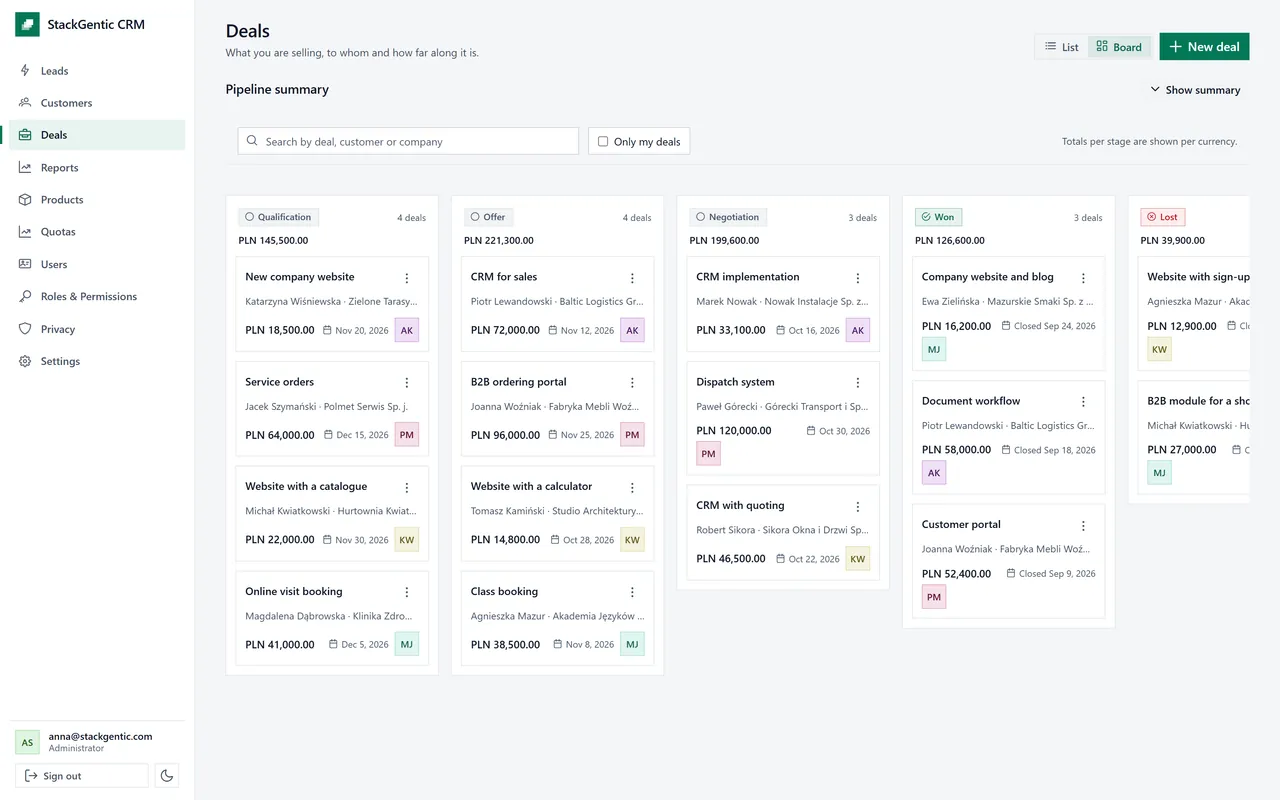1280x800 pixels.
Task: Open kebab menu on CRM for sales card
Action: [x=632, y=278]
